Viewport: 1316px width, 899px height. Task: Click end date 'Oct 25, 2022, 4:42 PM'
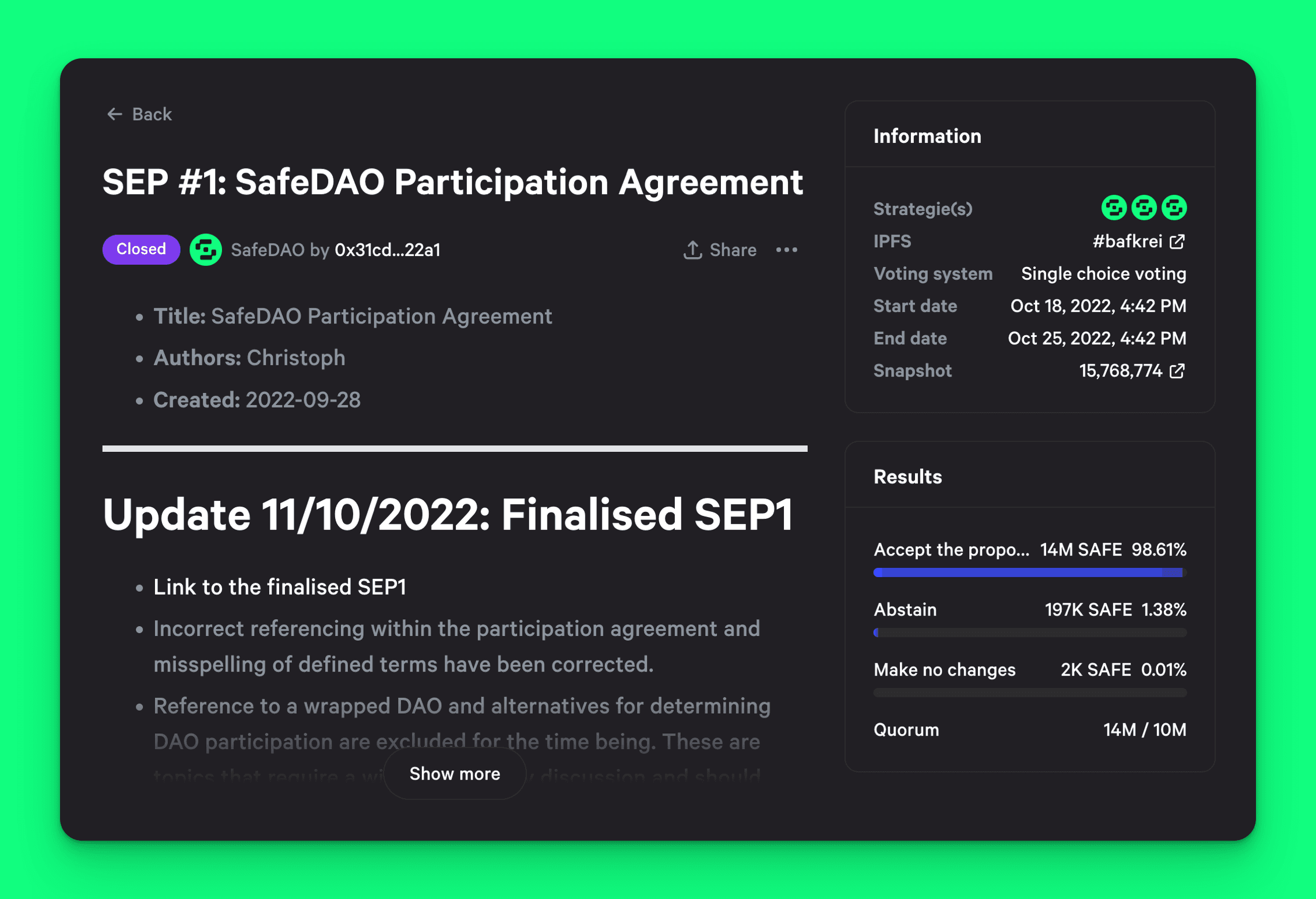tap(1097, 339)
